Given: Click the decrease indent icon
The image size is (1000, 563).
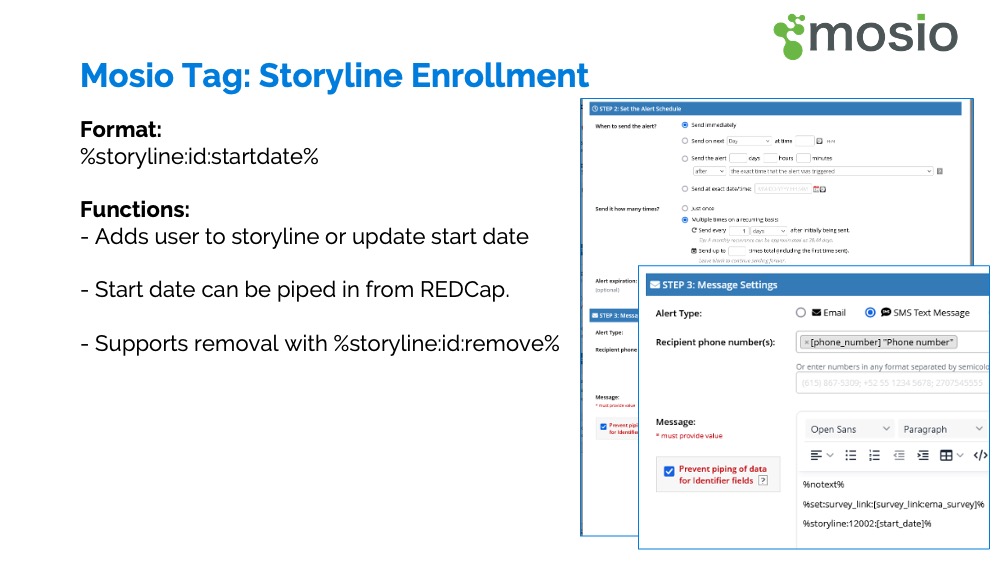Looking at the screenshot, I should (x=899, y=455).
